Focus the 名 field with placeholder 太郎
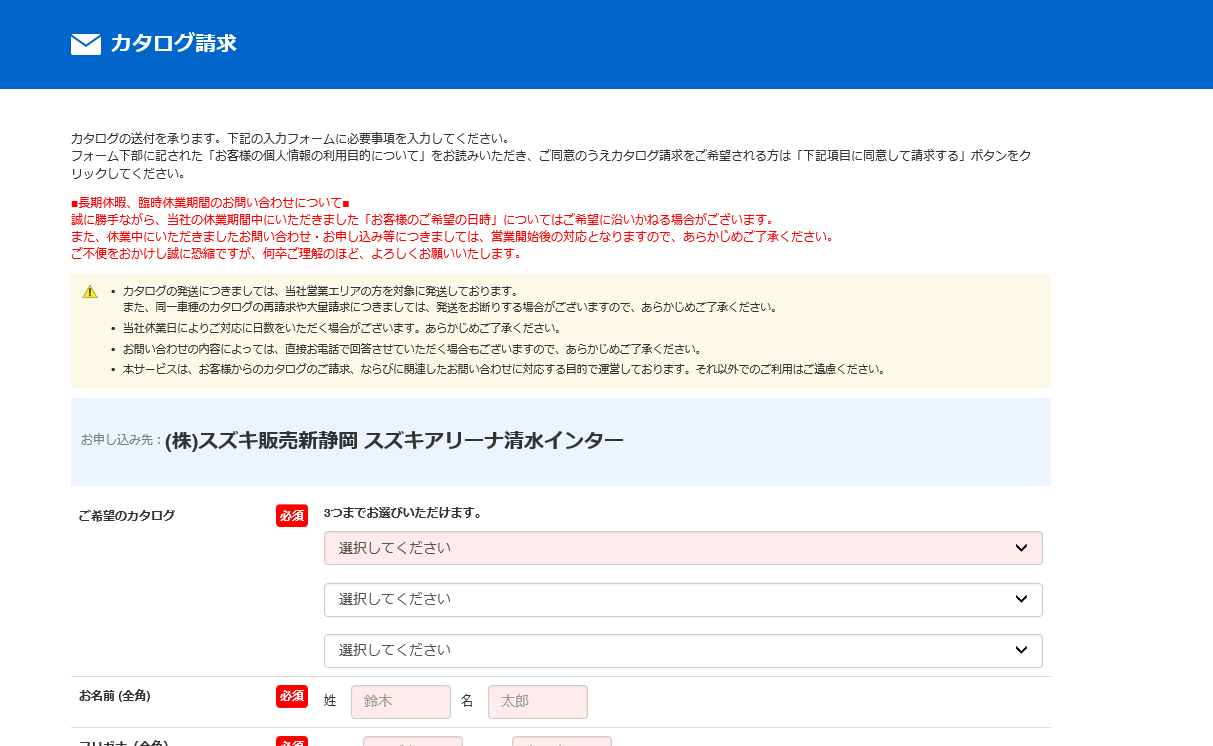Viewport: 1213px width, 746px height. 538,702
